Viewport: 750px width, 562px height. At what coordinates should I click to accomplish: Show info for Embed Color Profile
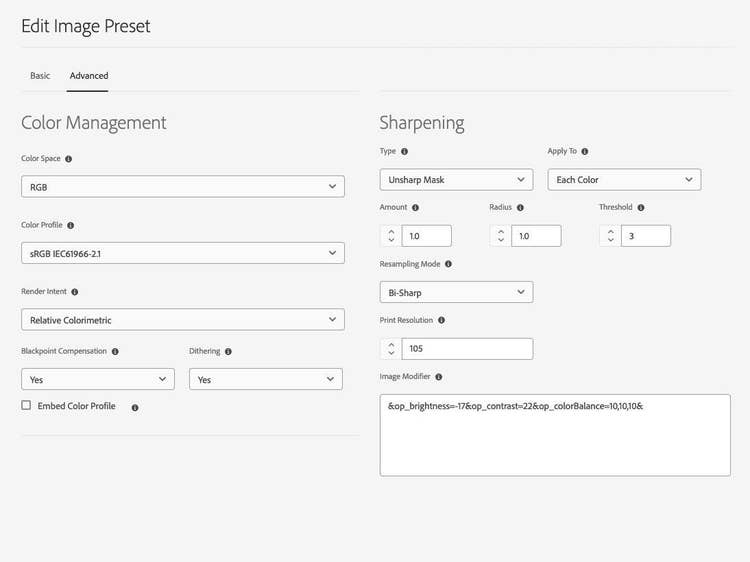tap(135, 408)
